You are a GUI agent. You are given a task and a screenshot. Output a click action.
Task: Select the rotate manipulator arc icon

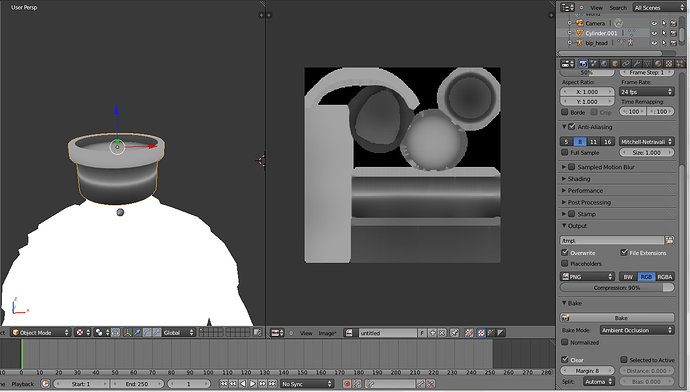pyautogui.click(x=147, y=333)
